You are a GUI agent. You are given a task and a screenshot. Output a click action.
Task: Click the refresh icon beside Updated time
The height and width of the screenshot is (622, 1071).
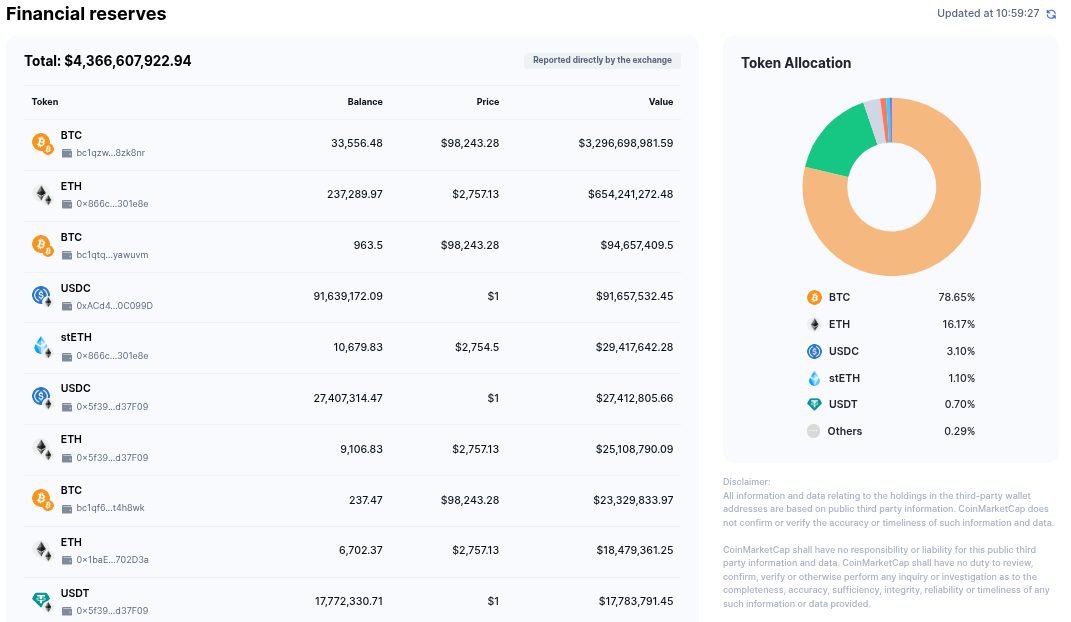pos(1051,14)
